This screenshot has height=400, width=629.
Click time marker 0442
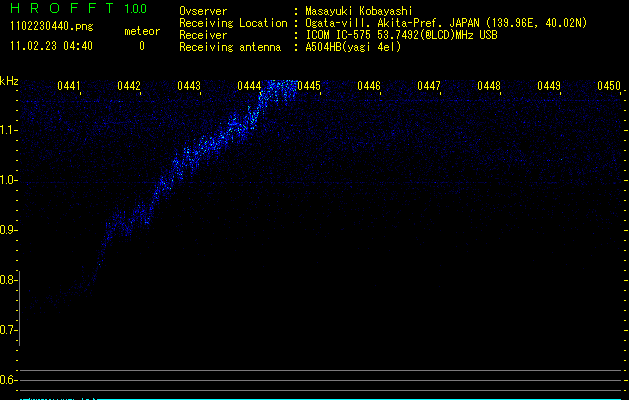click(129, 86)
